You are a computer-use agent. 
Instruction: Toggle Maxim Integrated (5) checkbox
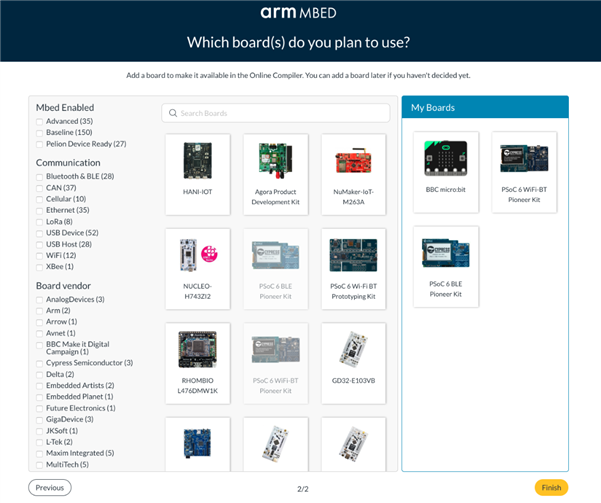[39, 454]
